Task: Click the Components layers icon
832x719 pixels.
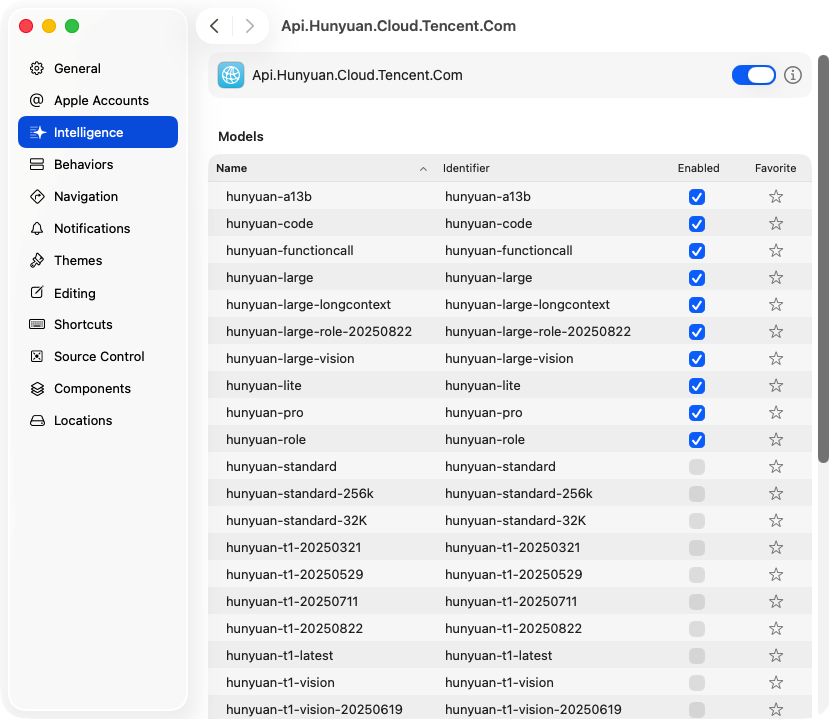Action: point(37,388)
